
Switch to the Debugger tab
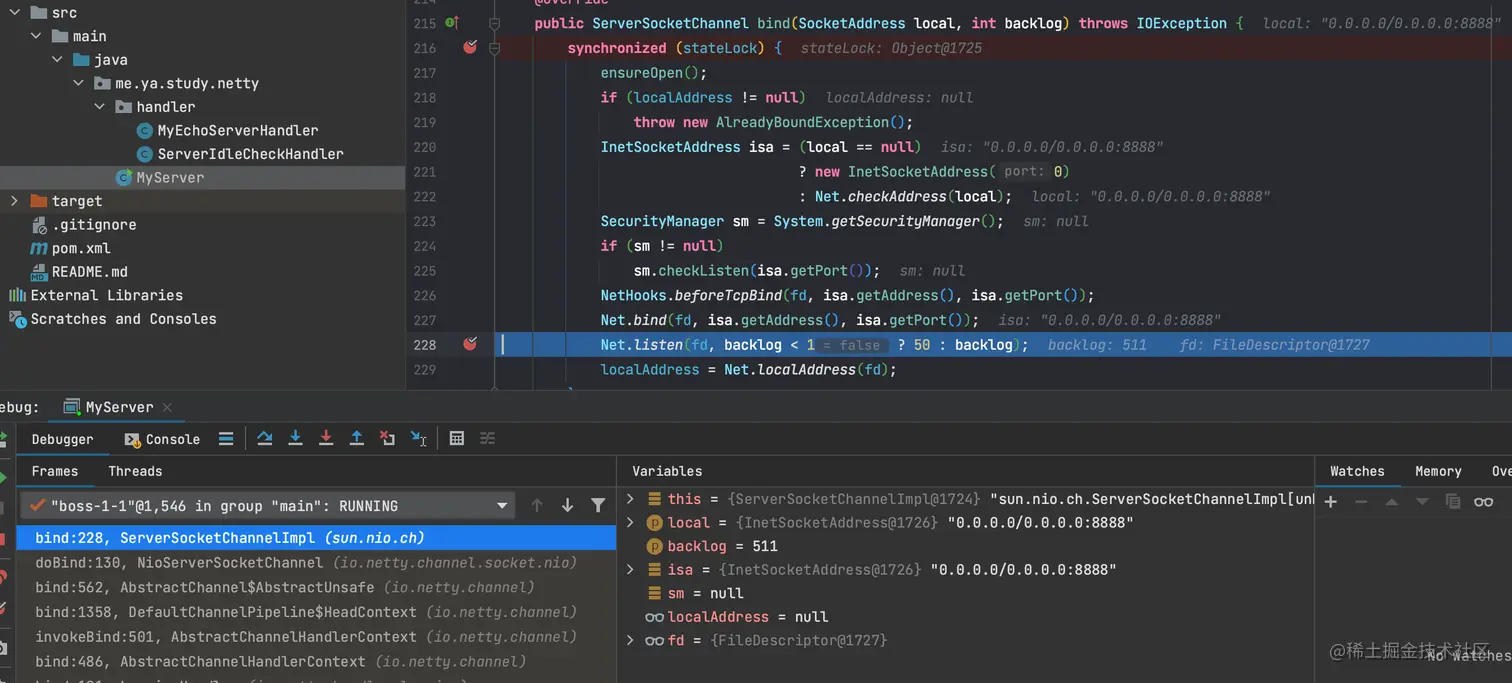click(62, 439)
